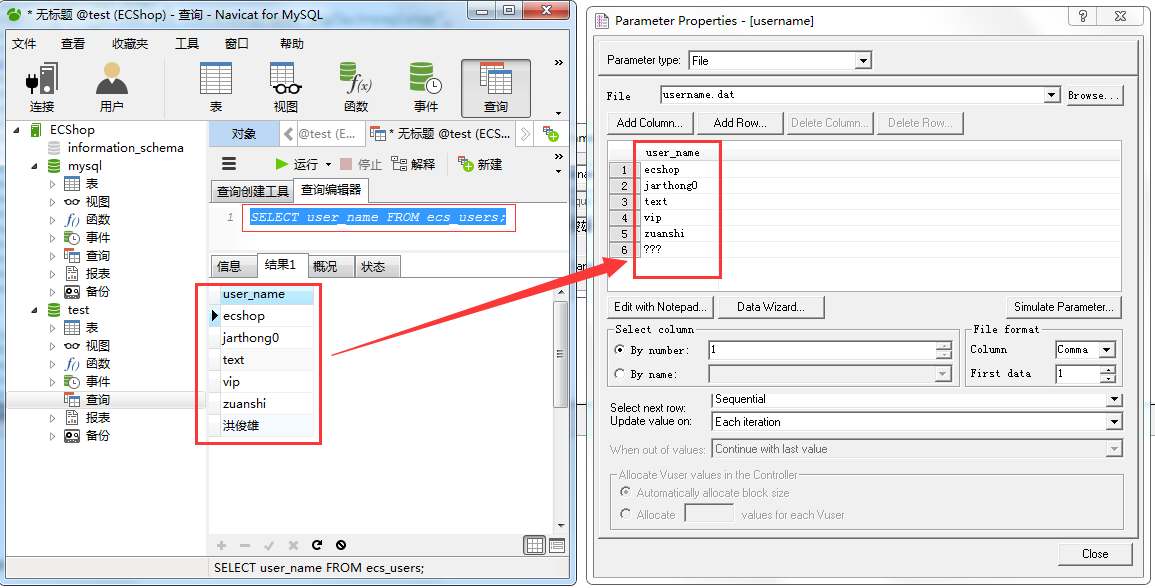Increase the By number column stepper
This screenshot has height=588, width=1155.
coord(944,346)
